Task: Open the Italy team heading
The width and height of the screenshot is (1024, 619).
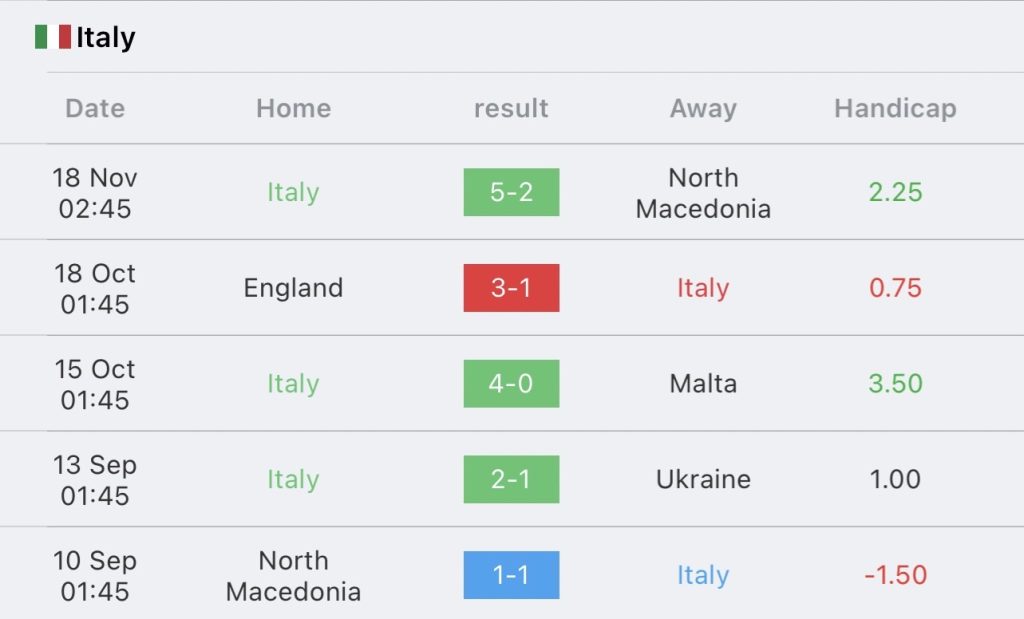Action: (106, 37)
